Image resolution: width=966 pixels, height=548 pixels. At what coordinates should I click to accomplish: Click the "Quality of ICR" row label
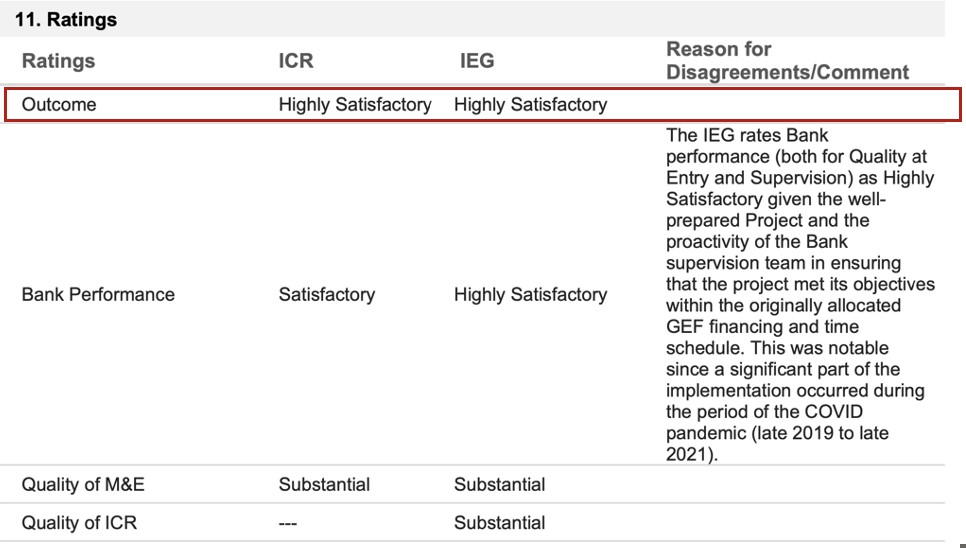click(x=79, y=523)
